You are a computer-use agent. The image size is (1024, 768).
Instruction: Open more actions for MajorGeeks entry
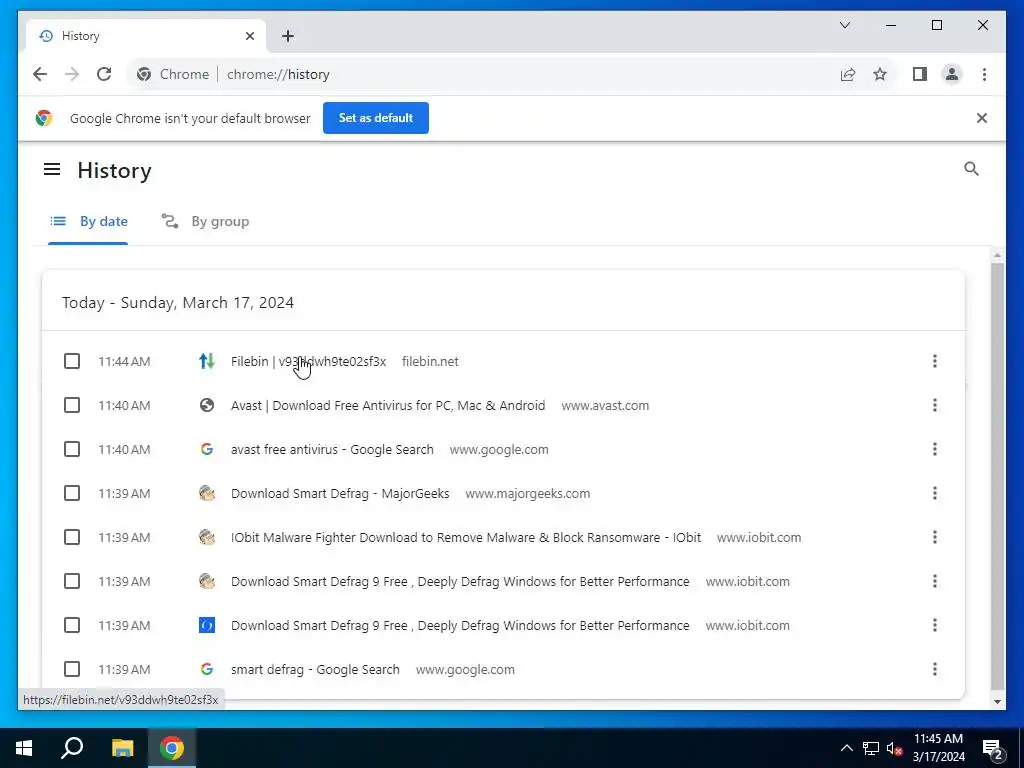[x=935, y=494]
